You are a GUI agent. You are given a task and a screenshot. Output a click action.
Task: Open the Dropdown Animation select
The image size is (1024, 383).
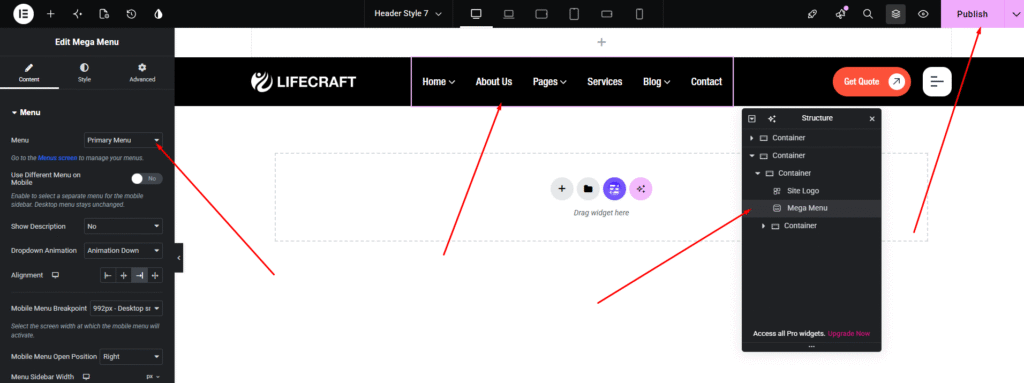pyautogui.click(x=123, y=250)
